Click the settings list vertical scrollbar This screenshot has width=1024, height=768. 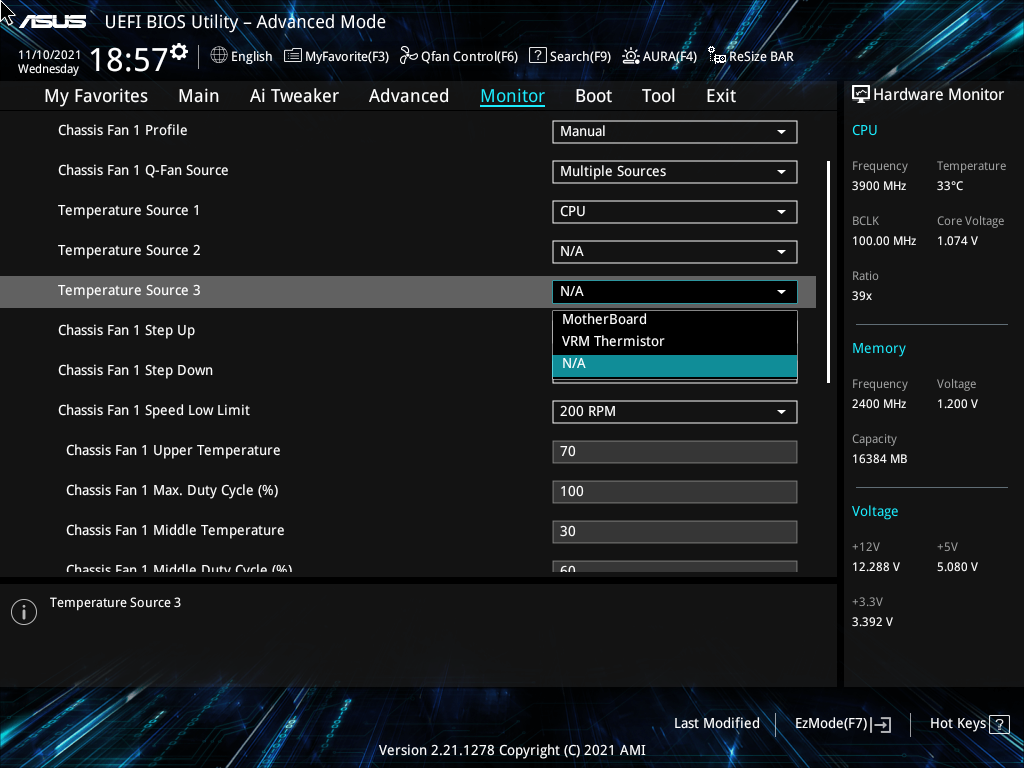(829, 272)
